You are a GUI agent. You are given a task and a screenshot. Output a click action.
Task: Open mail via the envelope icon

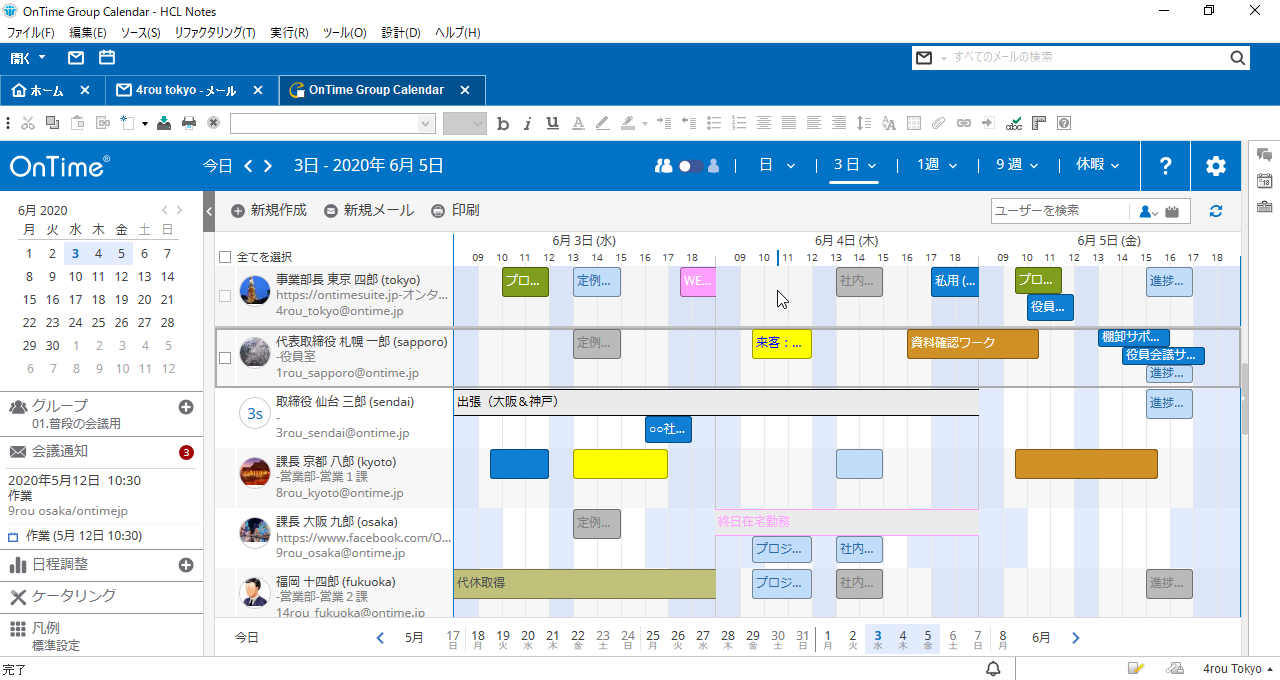76,57
